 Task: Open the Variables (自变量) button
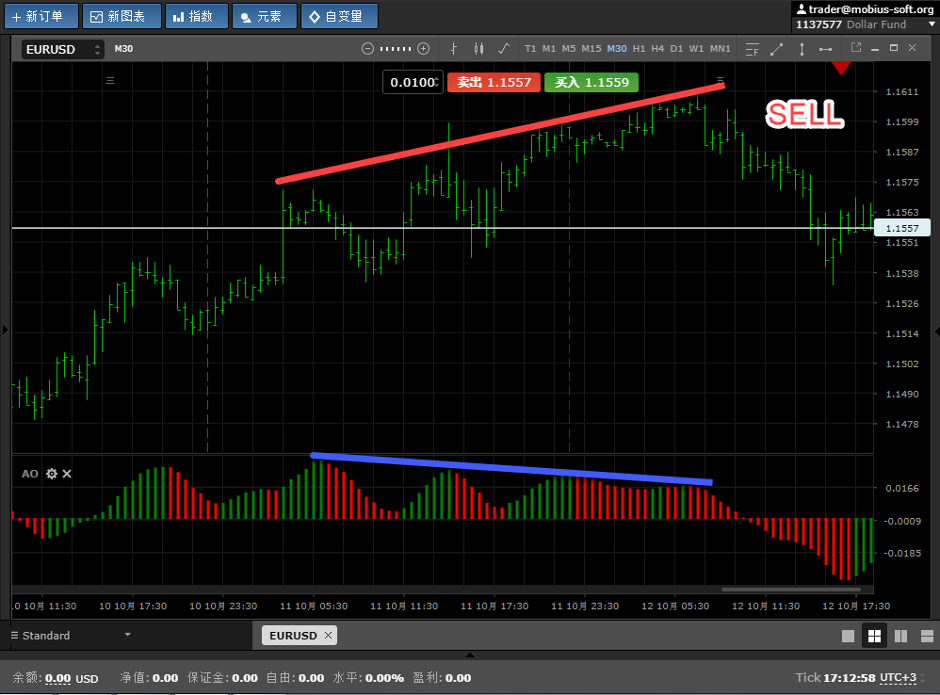click(339, 16)
